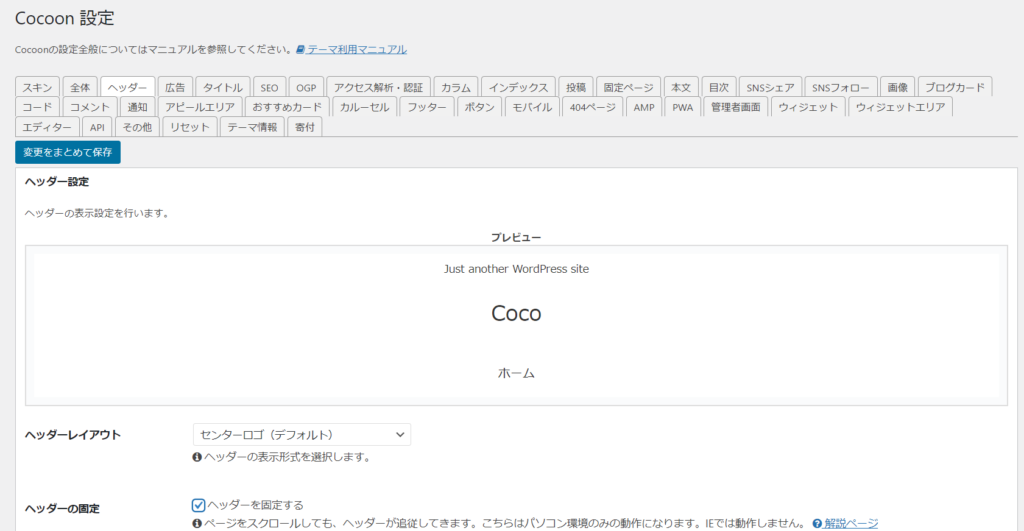Click the book icon beside the manual link

click(x=300, y=49)
